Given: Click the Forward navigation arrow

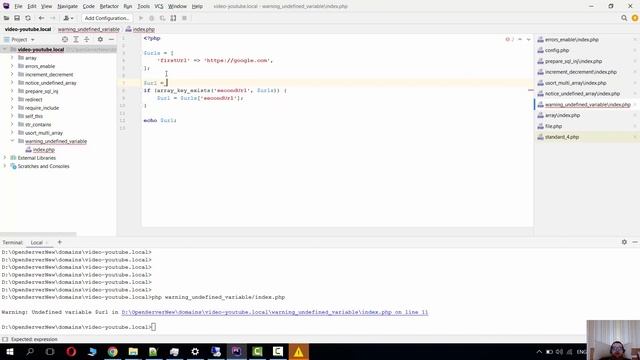Looking at the screenshot, I should [x=52, y=18].
